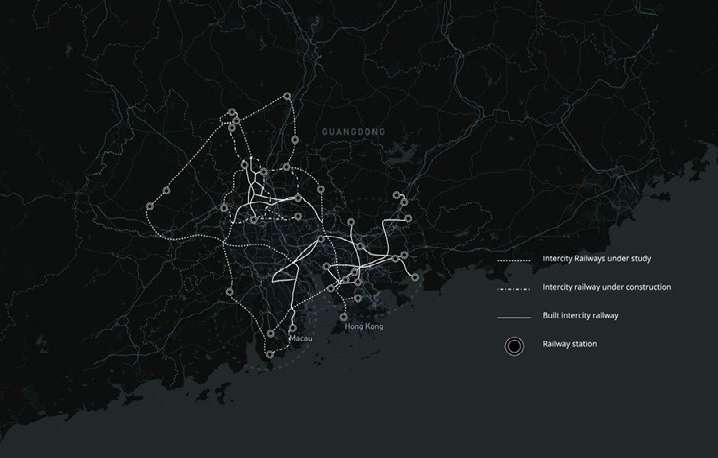The height and width of the screenshot is (458, 718).
Task: Click the Macau label
Action: click(x=300, y=338)
